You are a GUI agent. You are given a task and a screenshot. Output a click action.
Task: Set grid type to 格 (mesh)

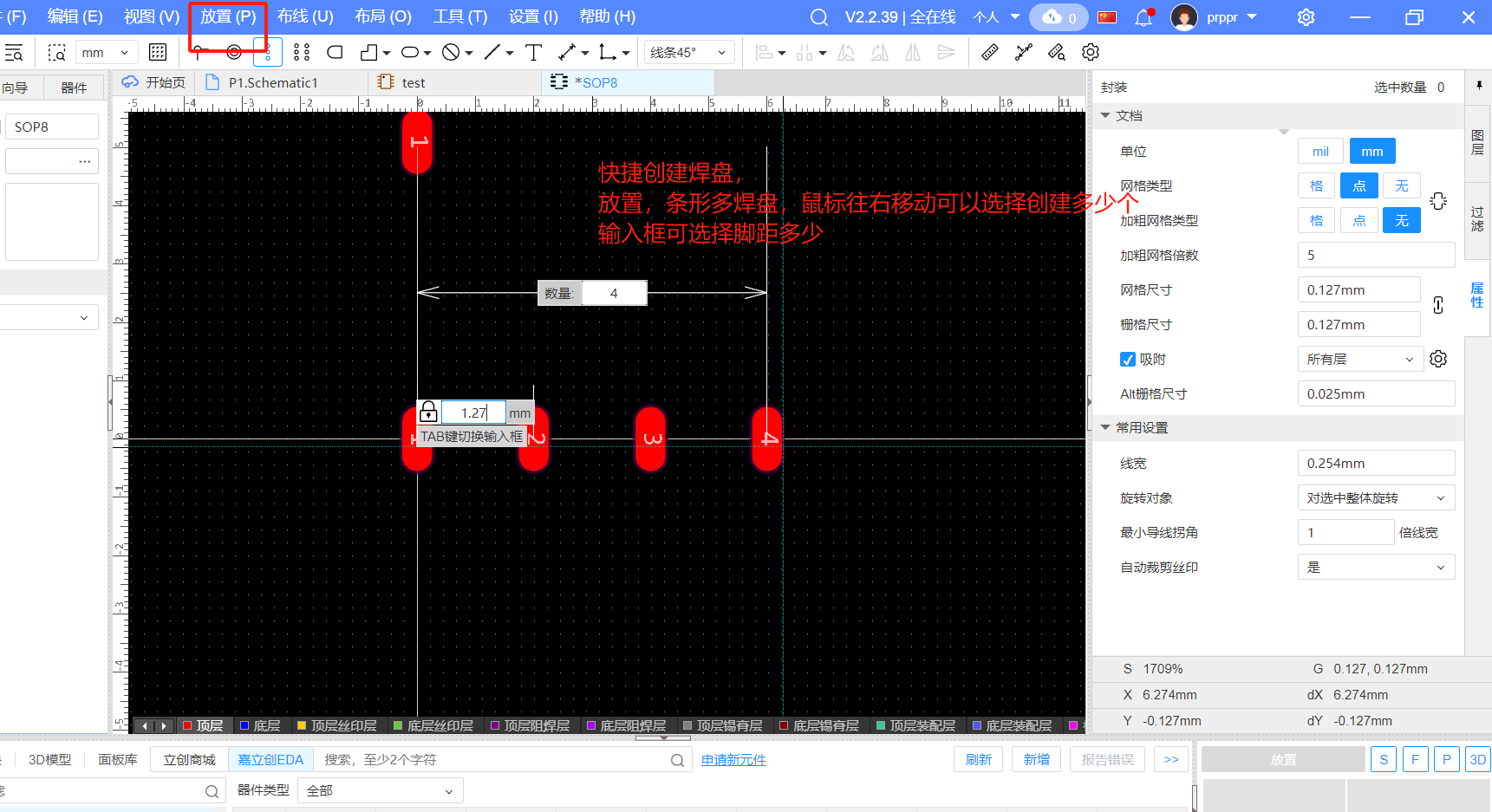pos(1316,186)
